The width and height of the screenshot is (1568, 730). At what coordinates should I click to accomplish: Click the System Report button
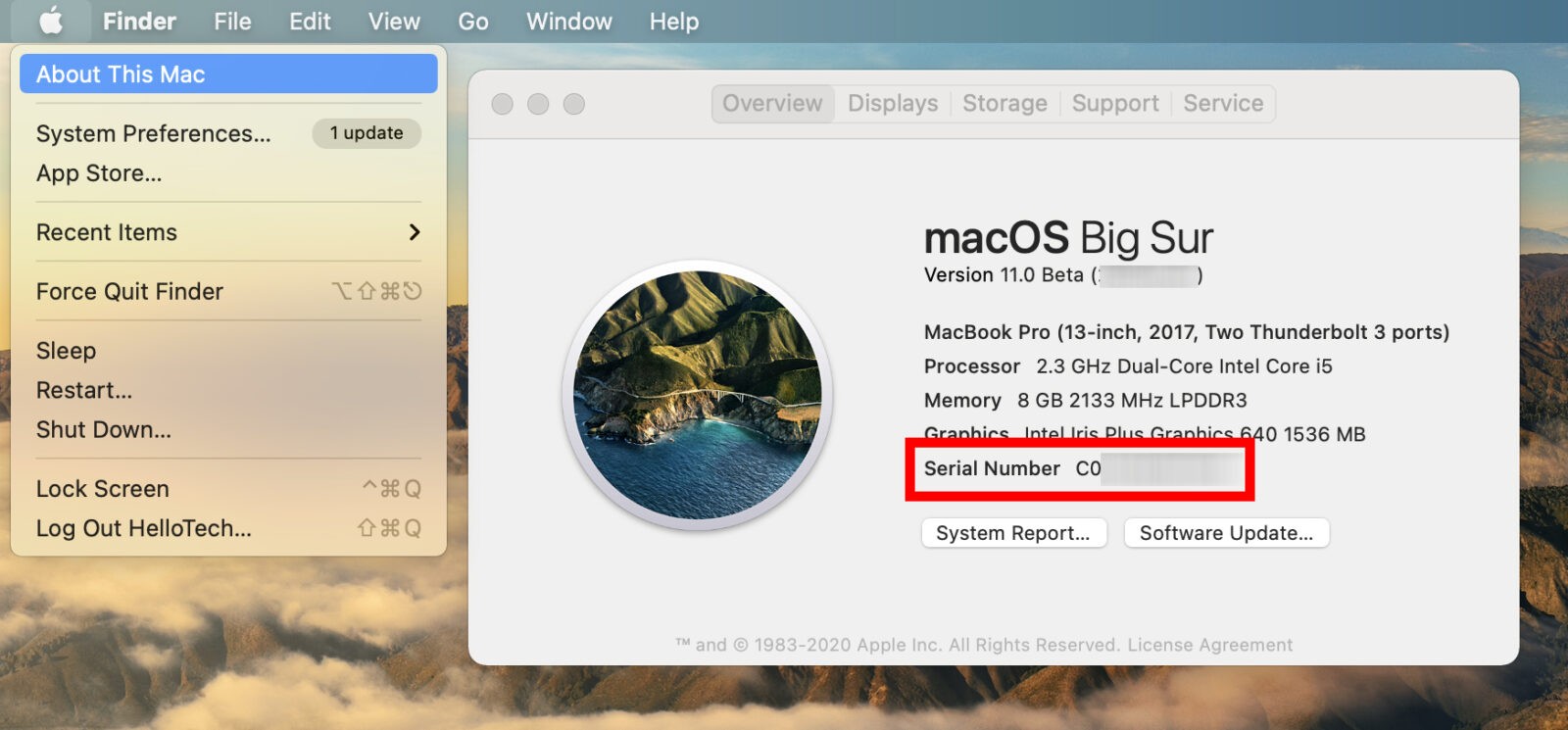(1013, 533)
